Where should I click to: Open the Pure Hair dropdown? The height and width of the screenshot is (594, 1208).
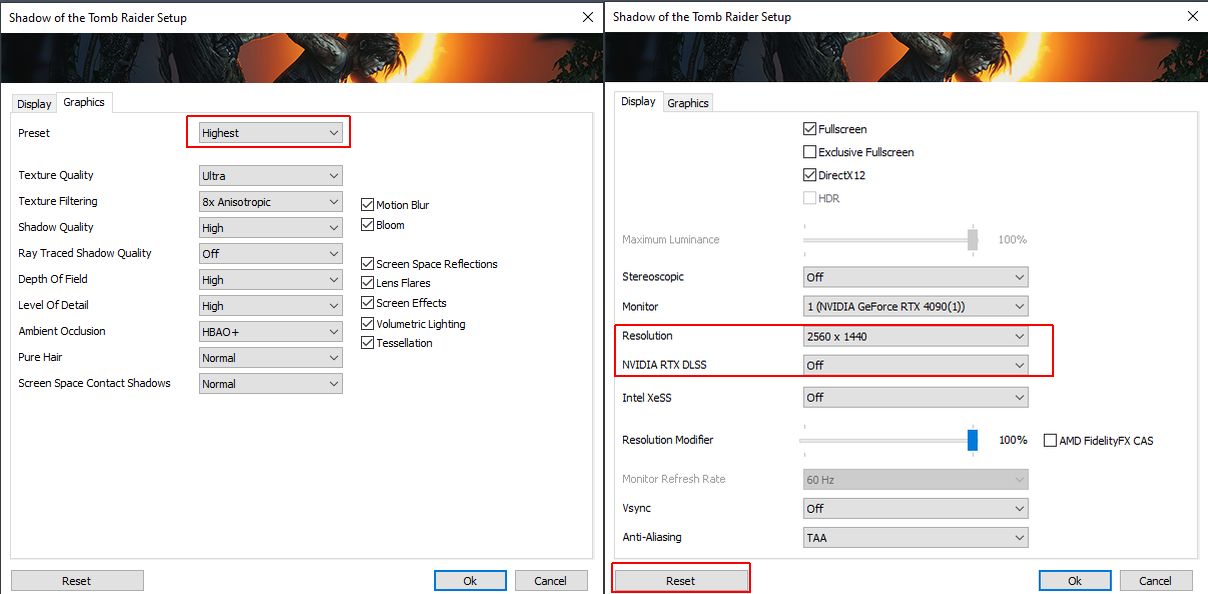tap(270, 357)
